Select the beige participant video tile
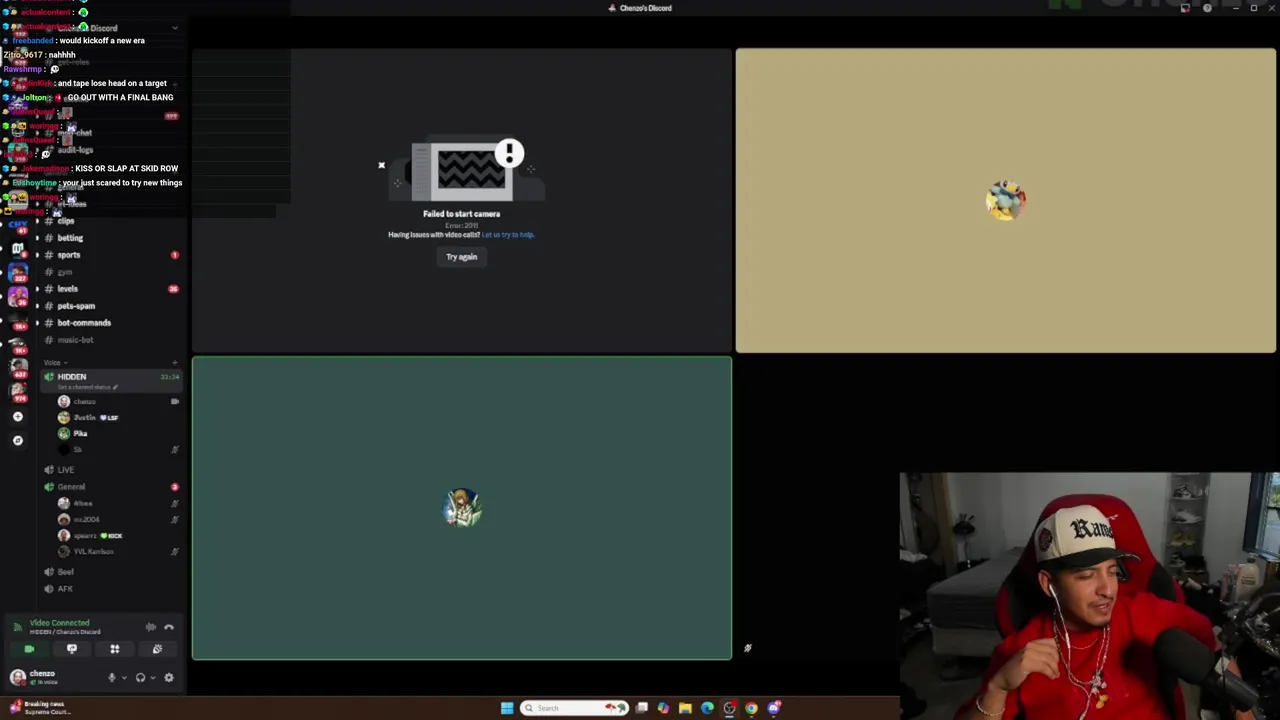The height and width of the screenshot is (720, 1280). 1005,201
